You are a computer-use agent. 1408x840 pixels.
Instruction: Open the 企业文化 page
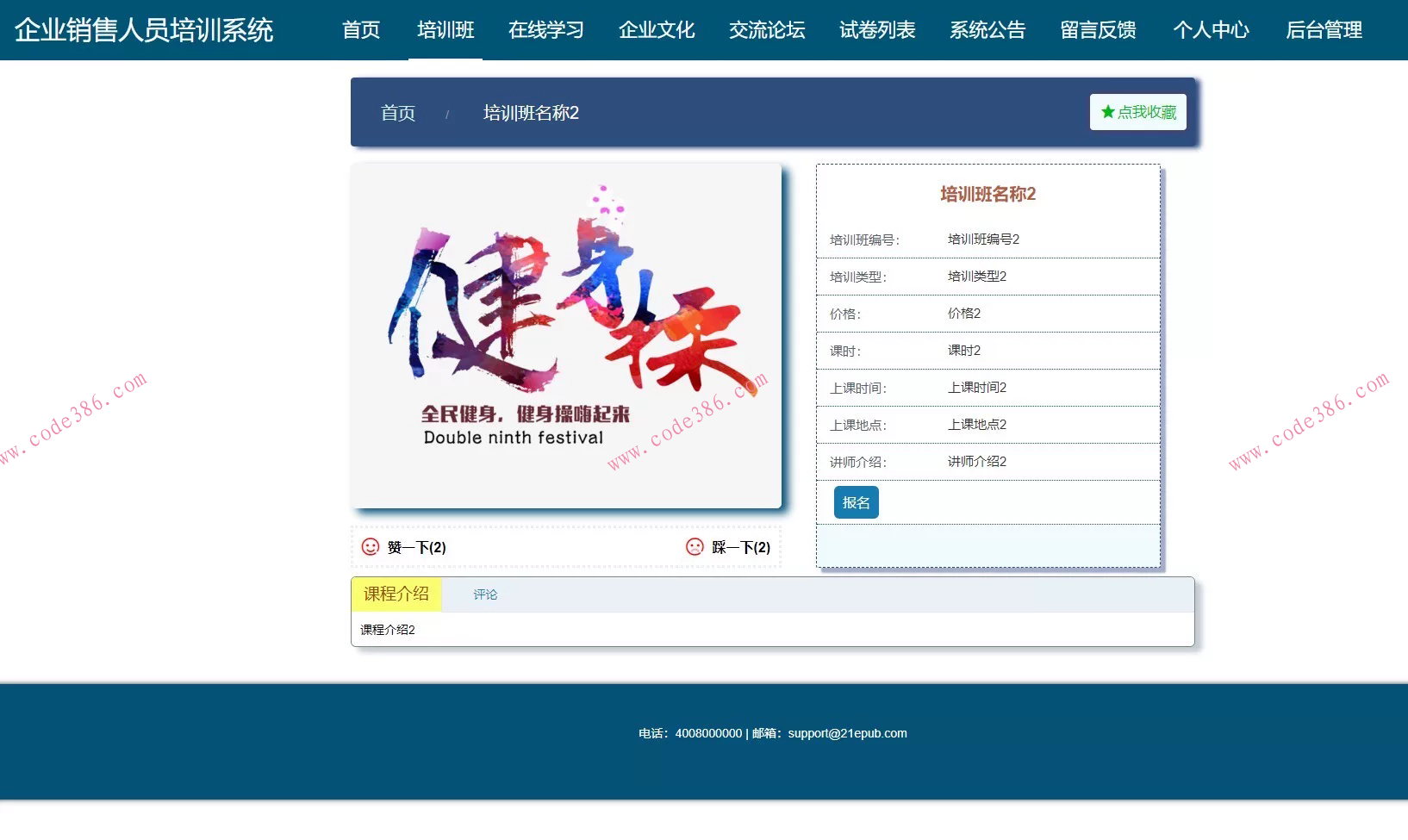click(x=656, y=30)
